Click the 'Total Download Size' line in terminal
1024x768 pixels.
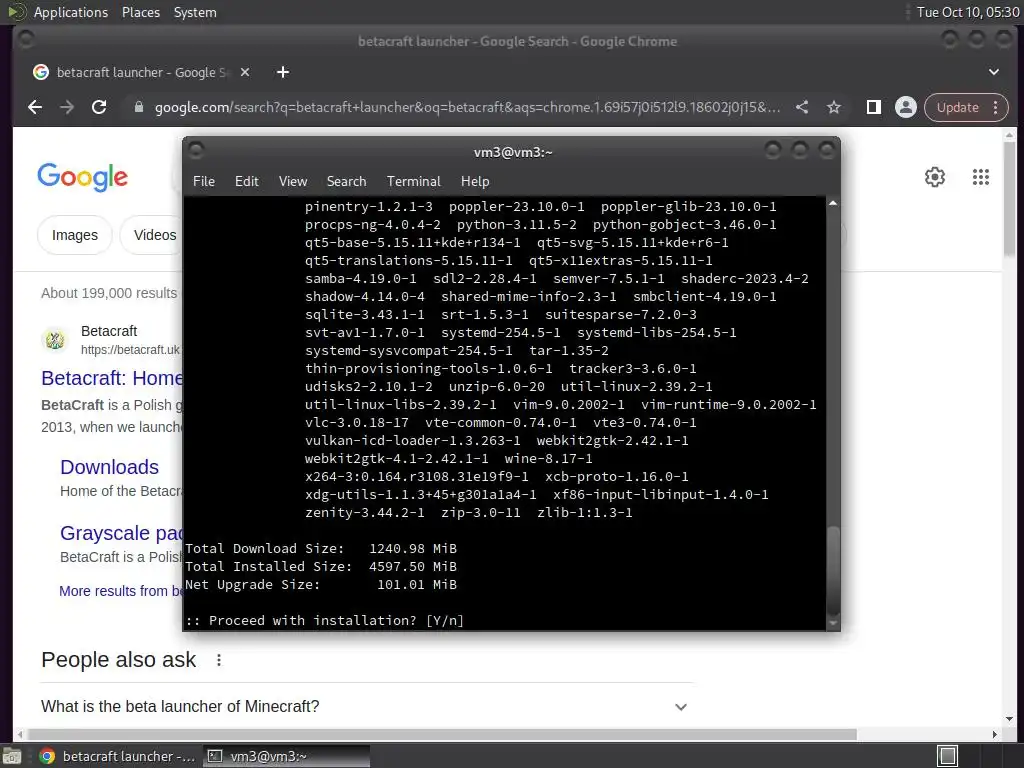[x=321, y=549]
